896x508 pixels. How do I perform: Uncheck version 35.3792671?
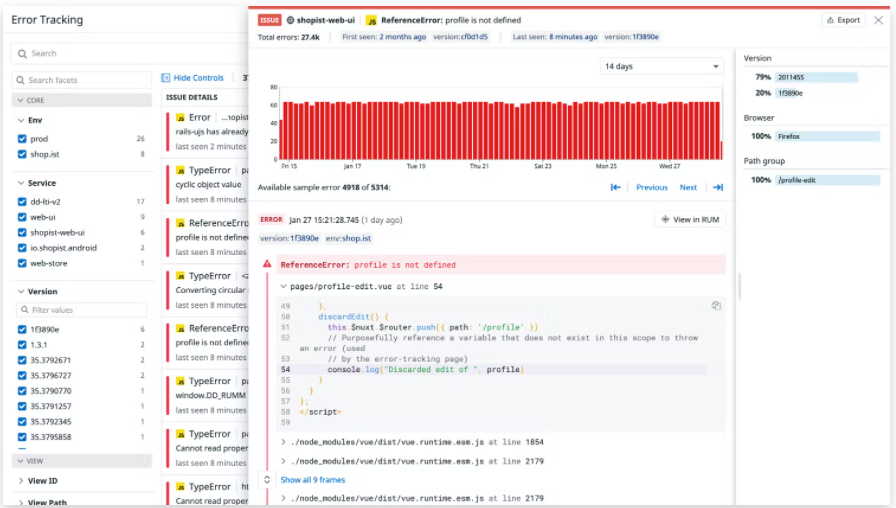point(22,361)
